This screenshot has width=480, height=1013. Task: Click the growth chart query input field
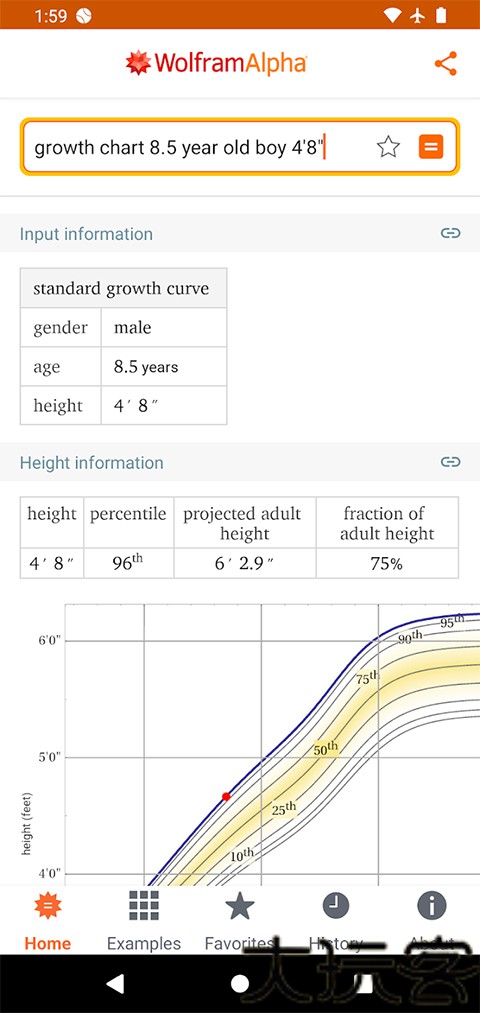[x=200, y=147]
